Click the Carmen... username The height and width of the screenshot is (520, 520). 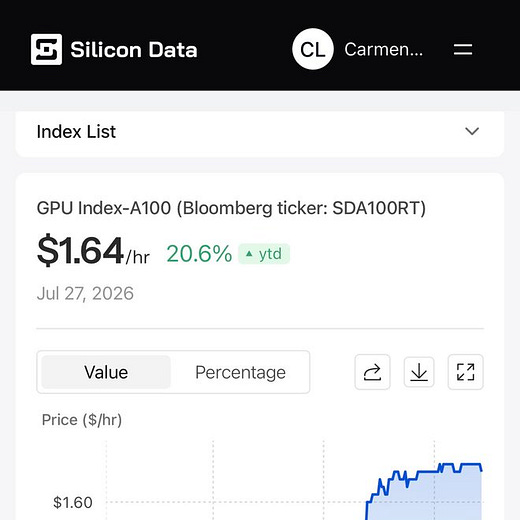click(x=384, y=49)
